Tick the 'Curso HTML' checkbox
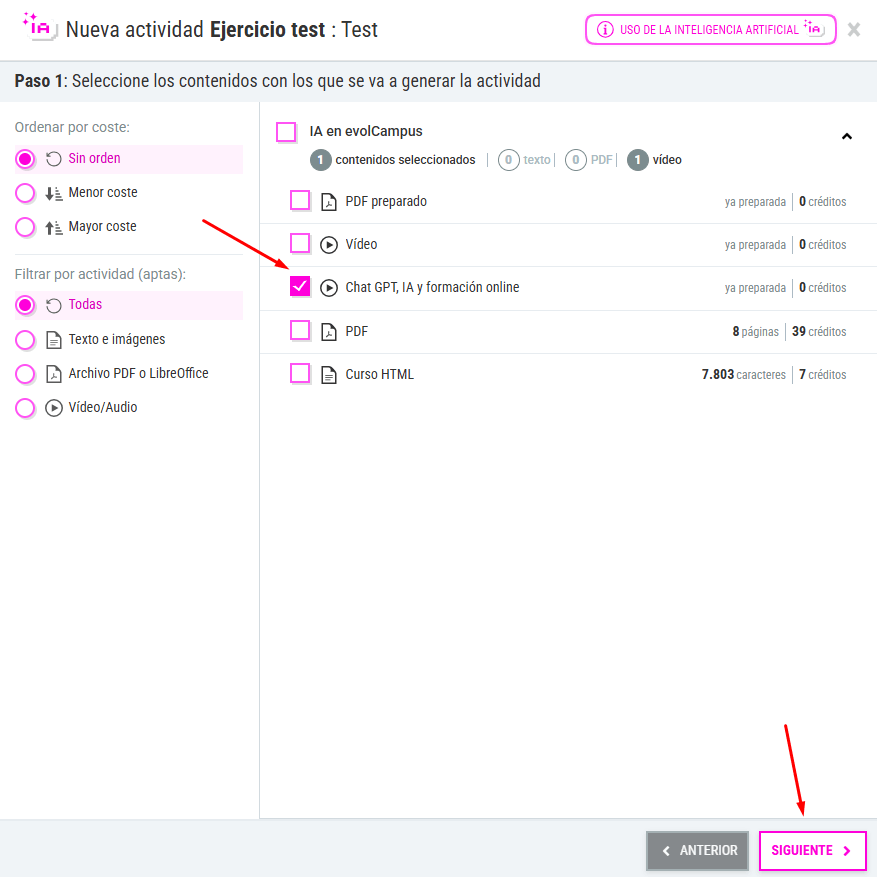 pyautogui.click(x=300, y=374)
